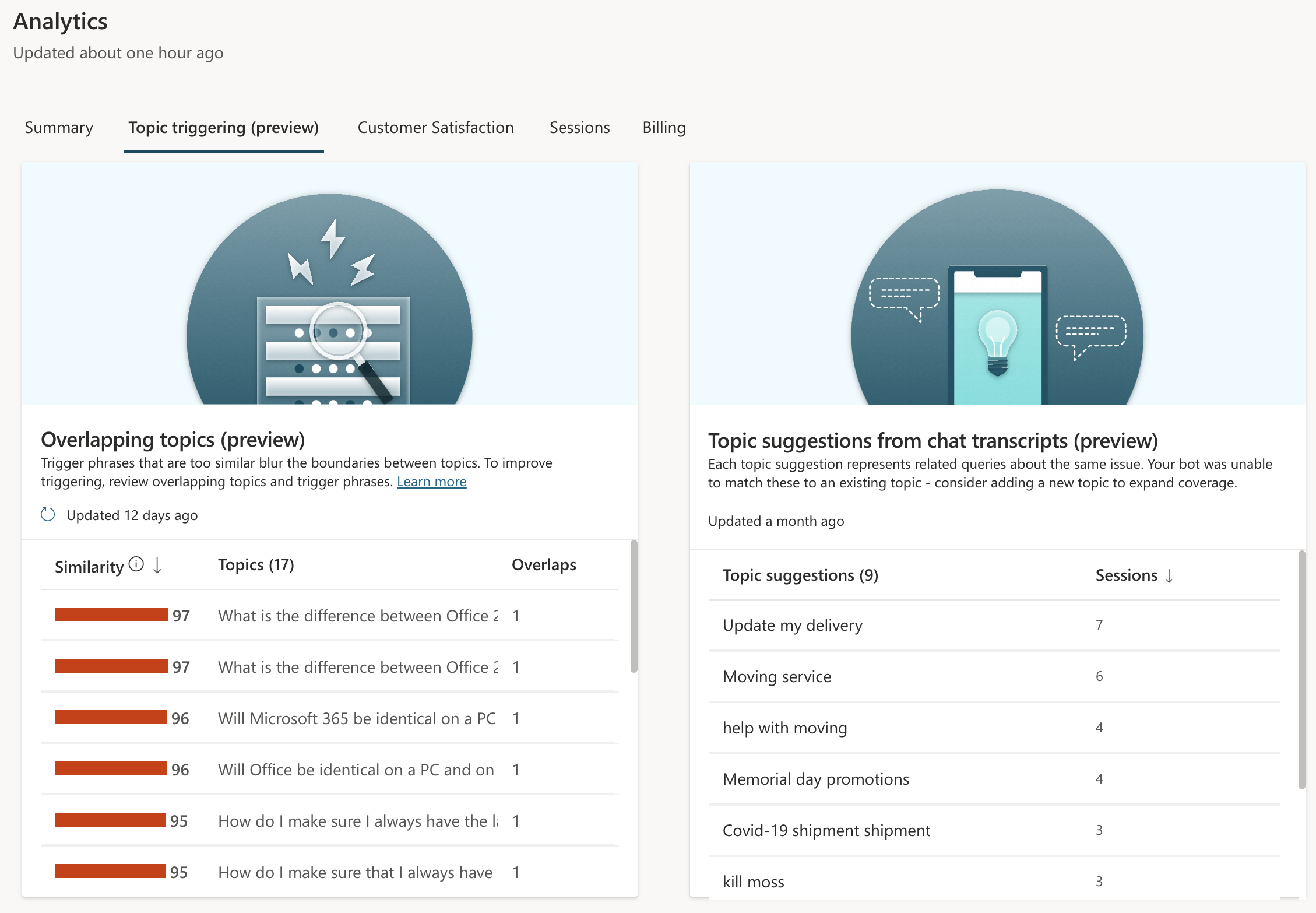Image resolution: width=1316 pixels, height=913 pixels.
Task: Select the Covid-19 shipment shipment suggestion
Action: [x=826, y=830]
